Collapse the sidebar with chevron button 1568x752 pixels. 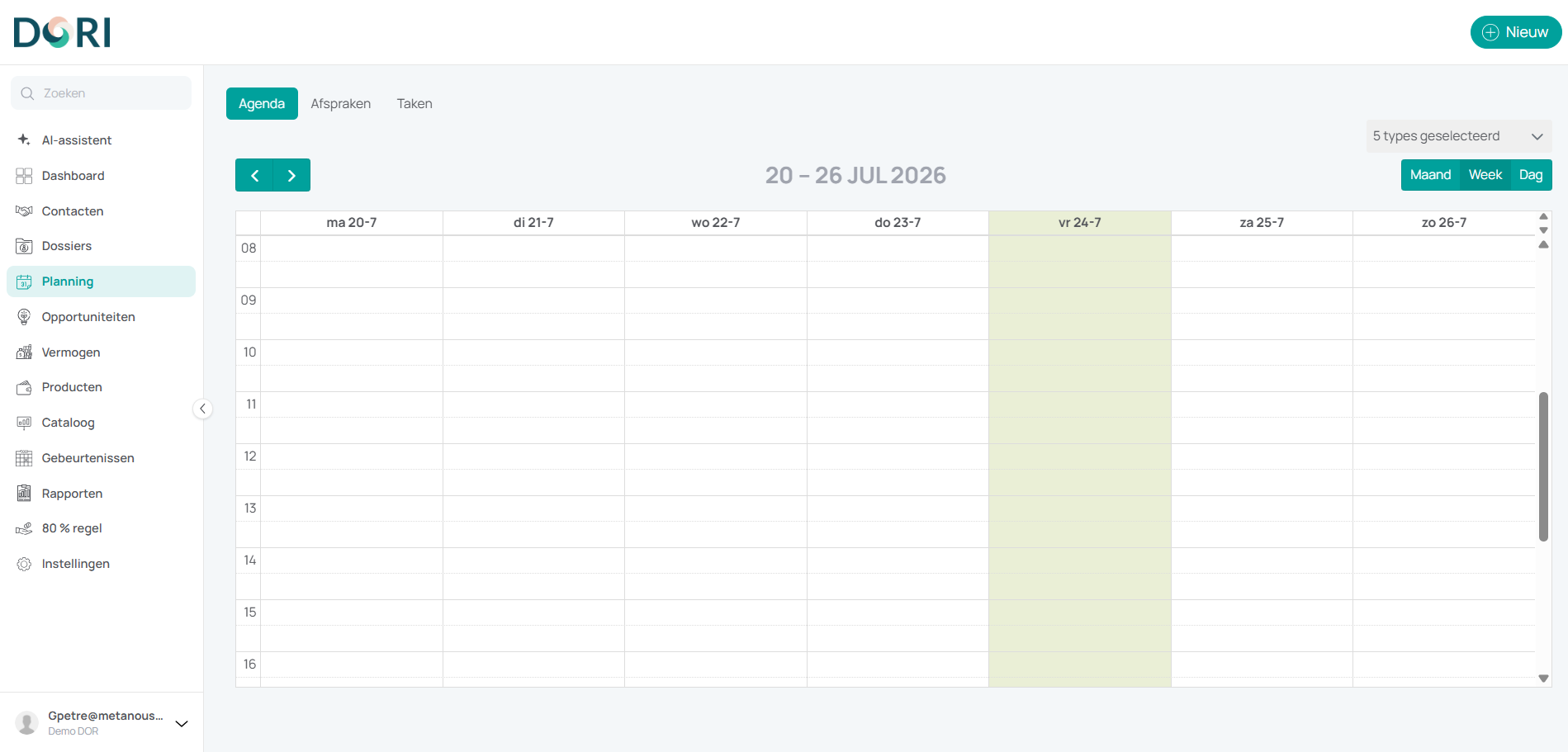[202, 409]
